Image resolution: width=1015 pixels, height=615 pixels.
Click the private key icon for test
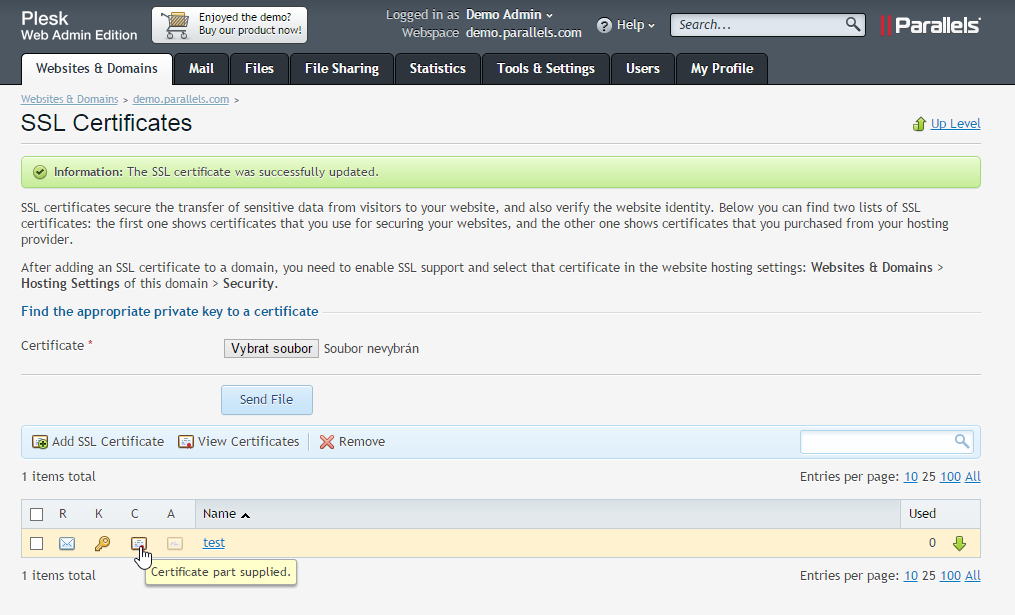pos(102,543)
